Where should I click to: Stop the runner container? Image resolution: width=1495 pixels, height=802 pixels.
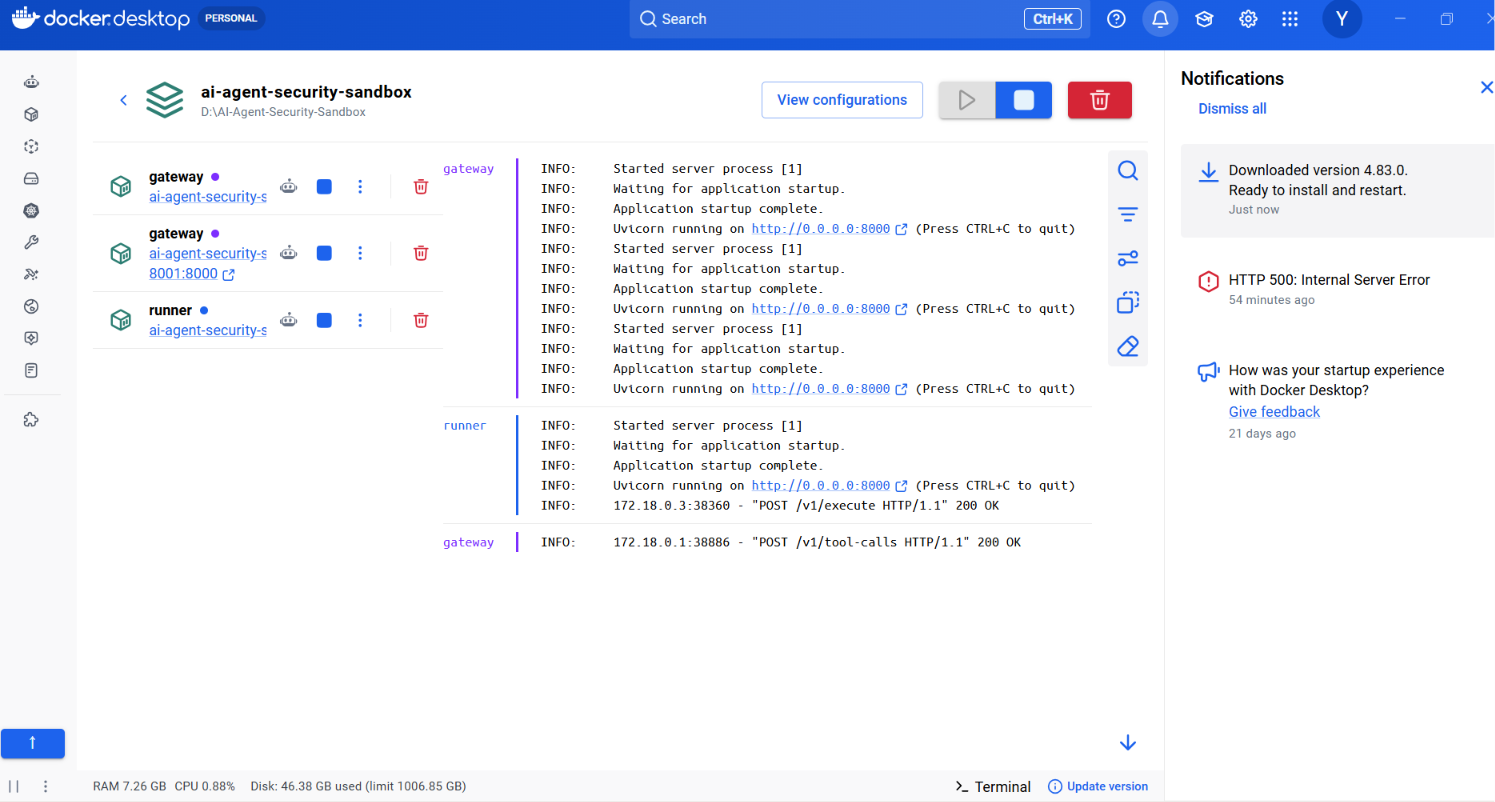[x=324, y=320]
